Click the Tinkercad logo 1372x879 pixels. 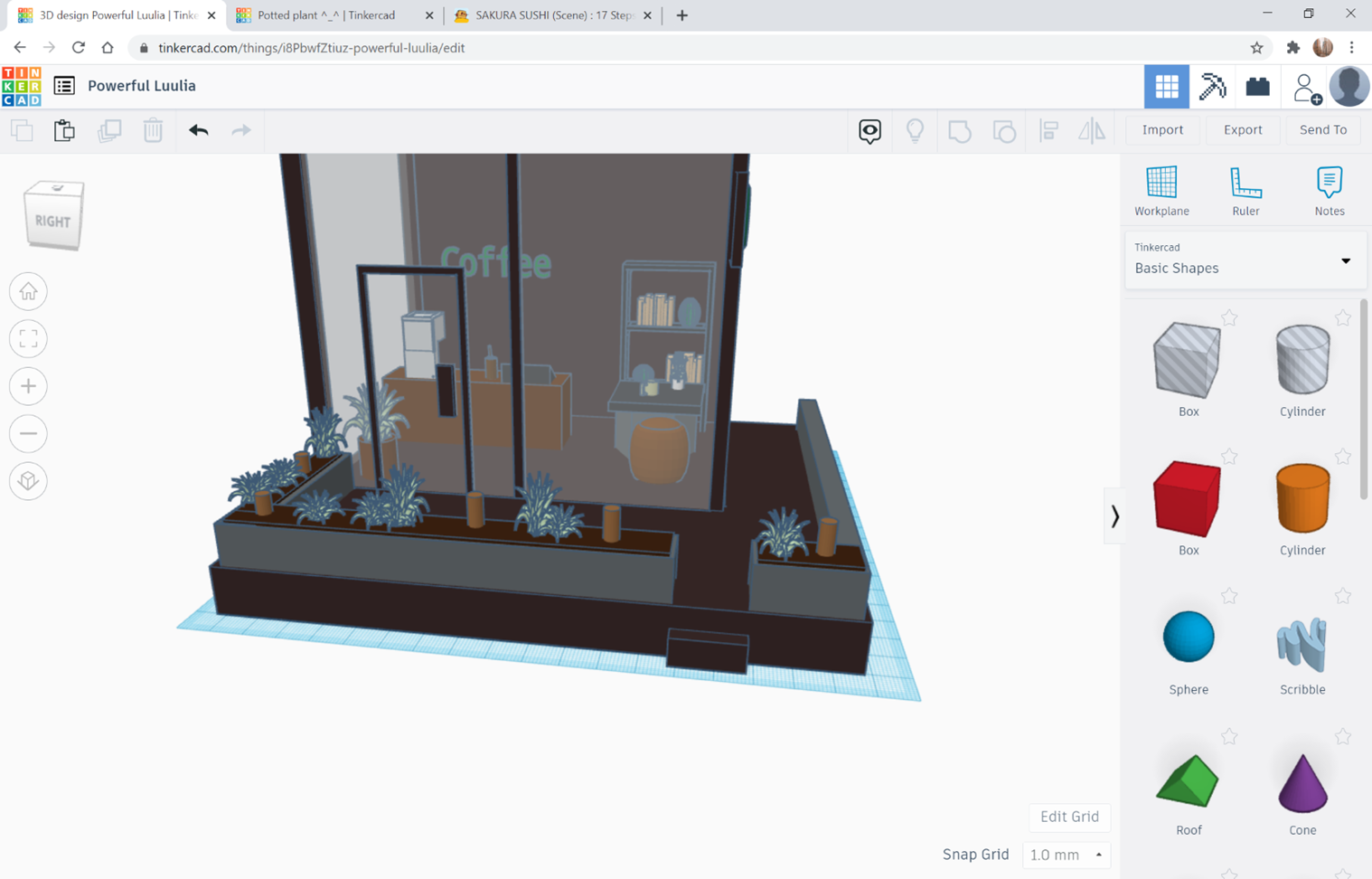tap(22, 86)
